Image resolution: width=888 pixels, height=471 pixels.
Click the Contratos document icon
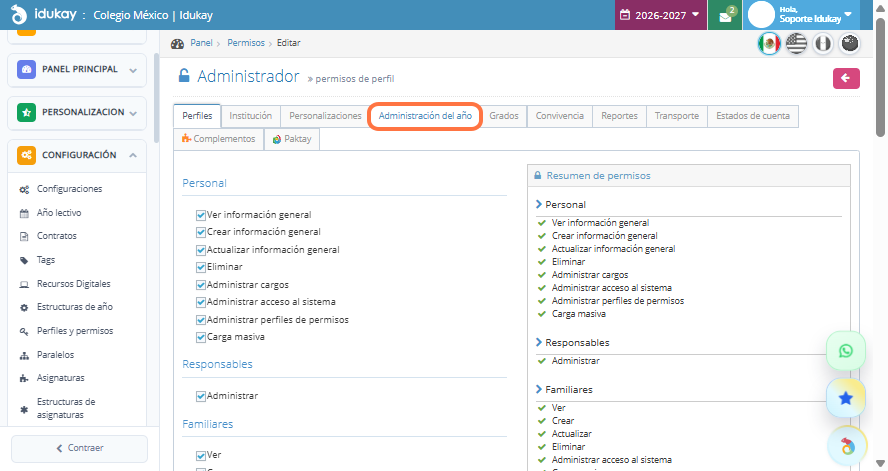[x=24, y=237]
